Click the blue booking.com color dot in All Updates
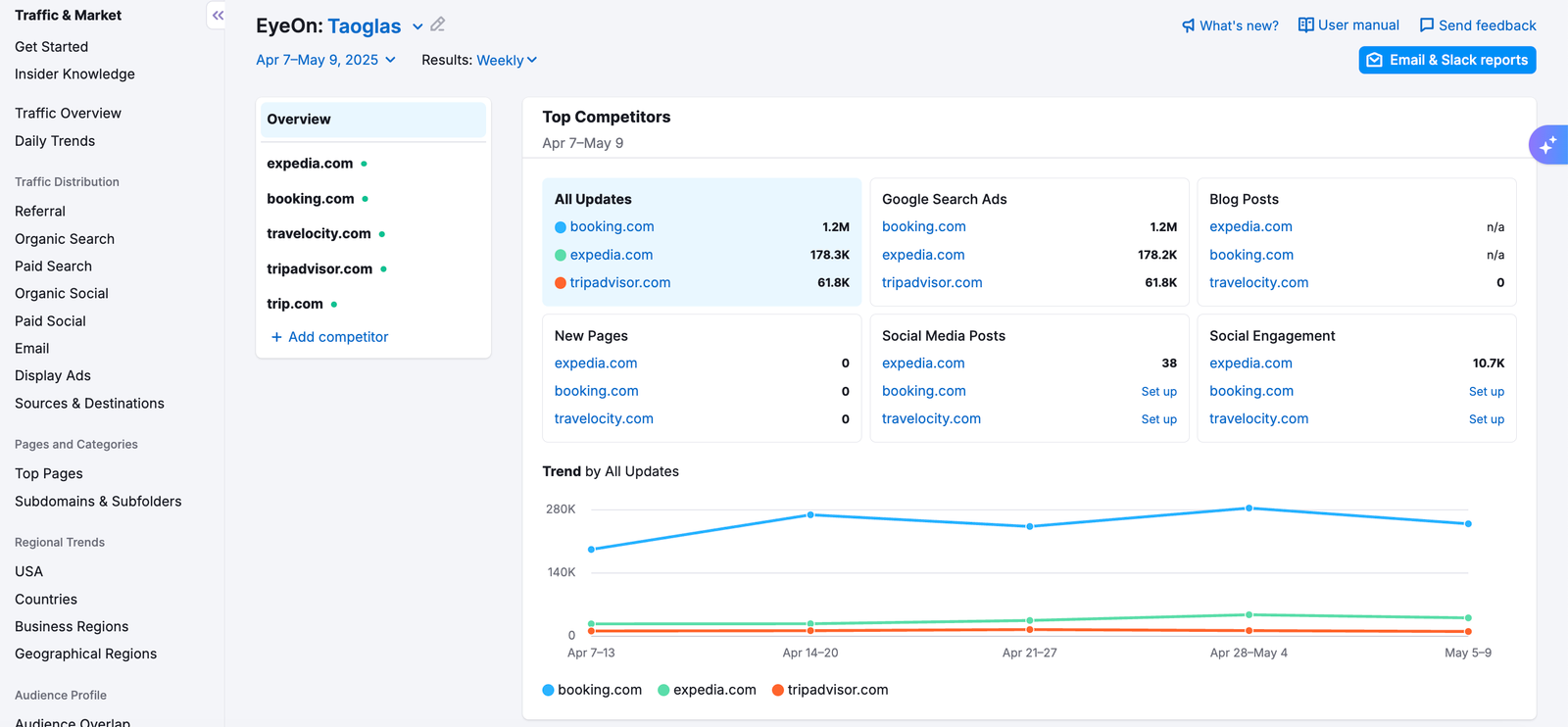The image size is (1568, 727). (x=561, y=227)
